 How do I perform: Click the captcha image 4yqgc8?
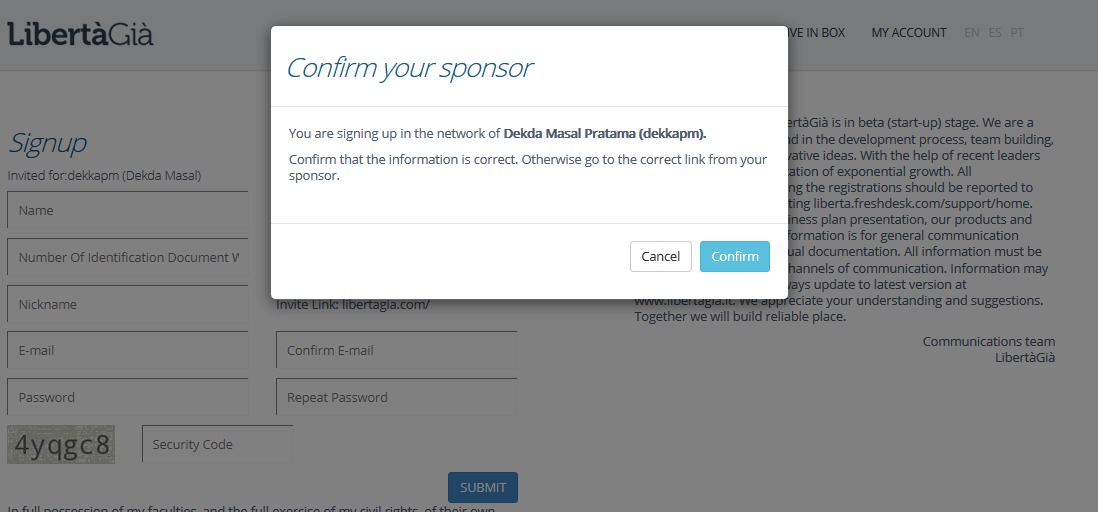(x=61, y=444)
